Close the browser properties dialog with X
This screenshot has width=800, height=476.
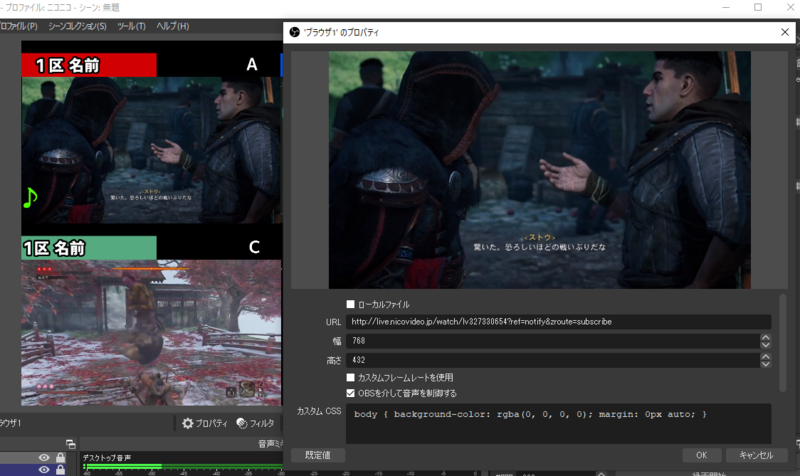(784, 32)
